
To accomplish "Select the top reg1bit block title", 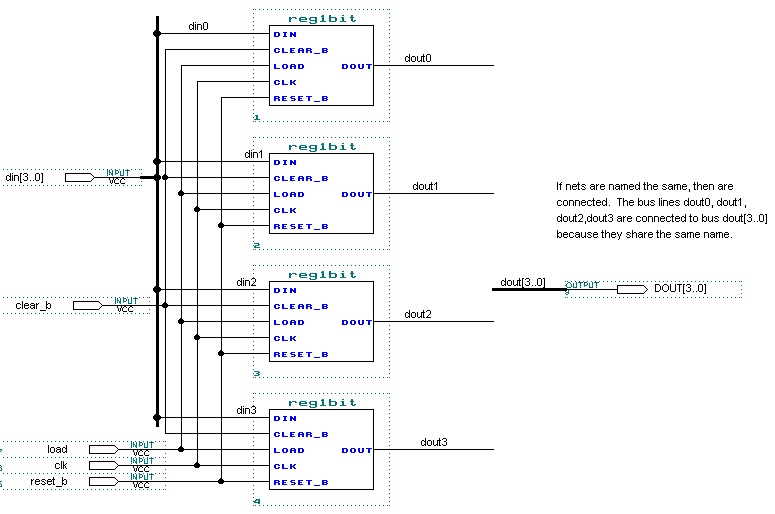I will (321, 18).
